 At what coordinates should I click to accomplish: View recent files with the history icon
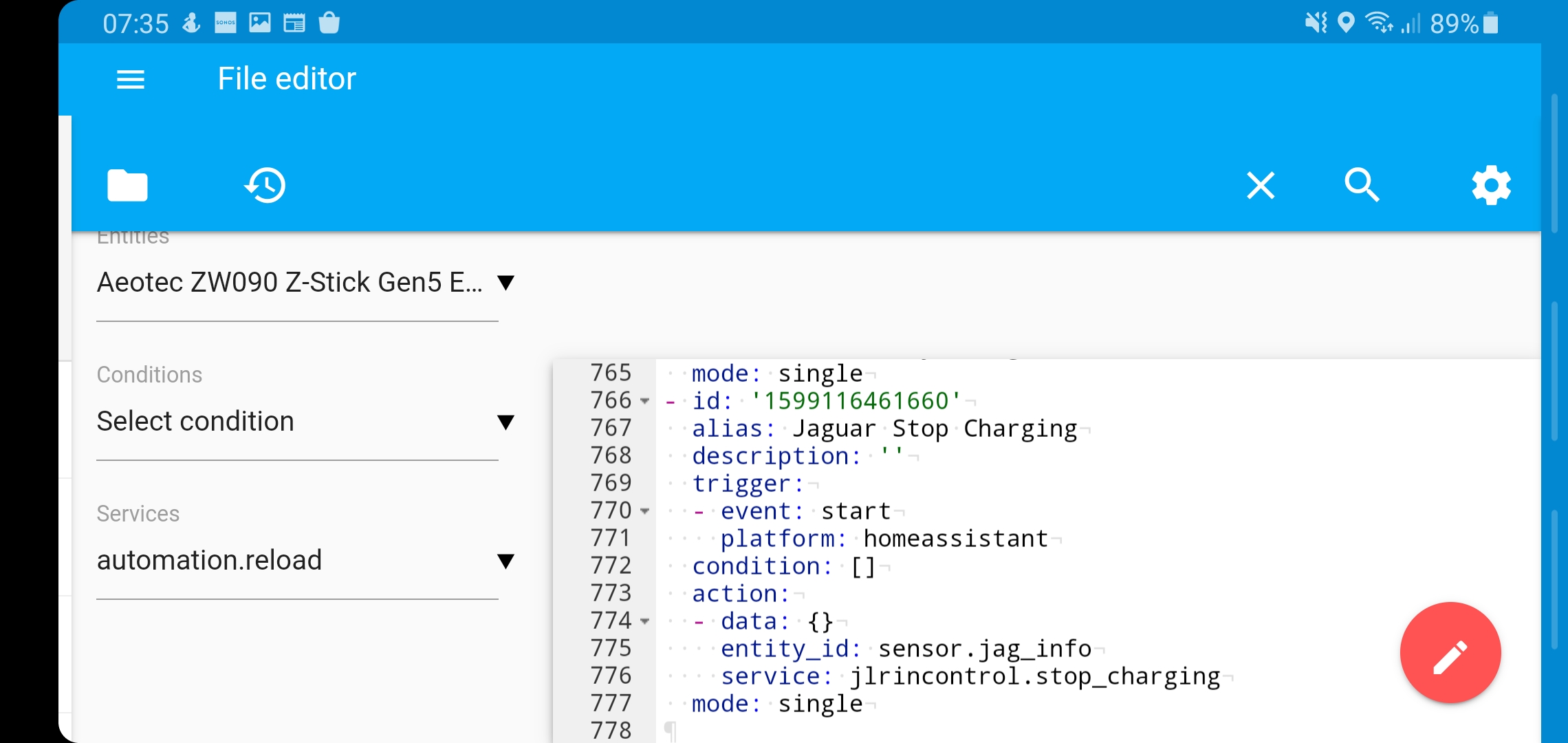[265, 185]
